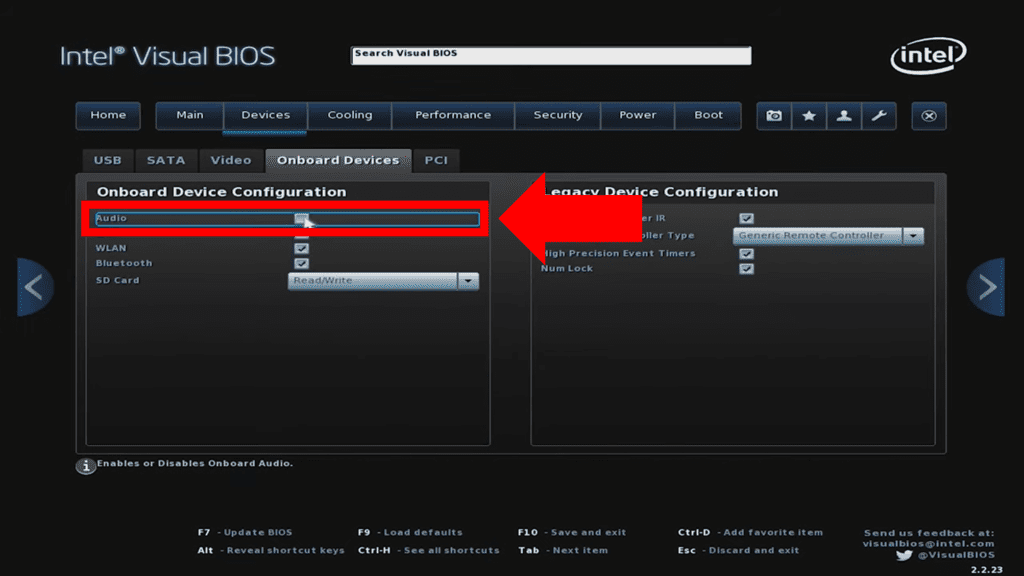Open the user profile icon
Viewport: 1024px width, 576px height.
click(x=844, y=116)
